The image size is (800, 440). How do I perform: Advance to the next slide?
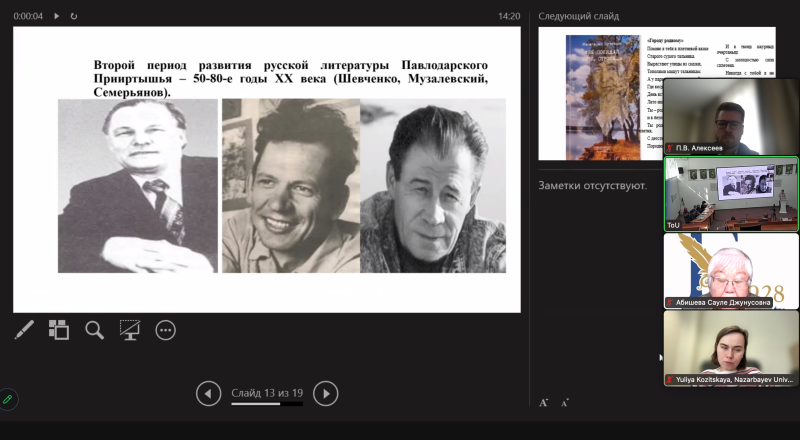click(325, 394)
